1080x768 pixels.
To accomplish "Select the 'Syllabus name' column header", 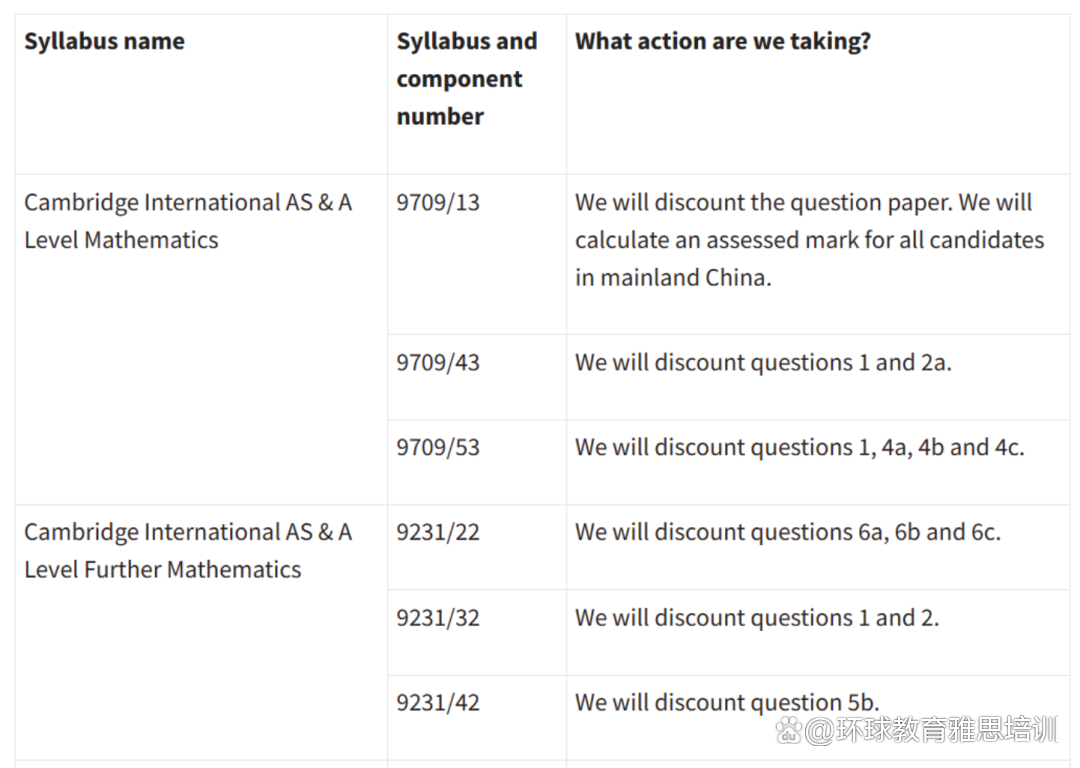I will tap(105, 41).
